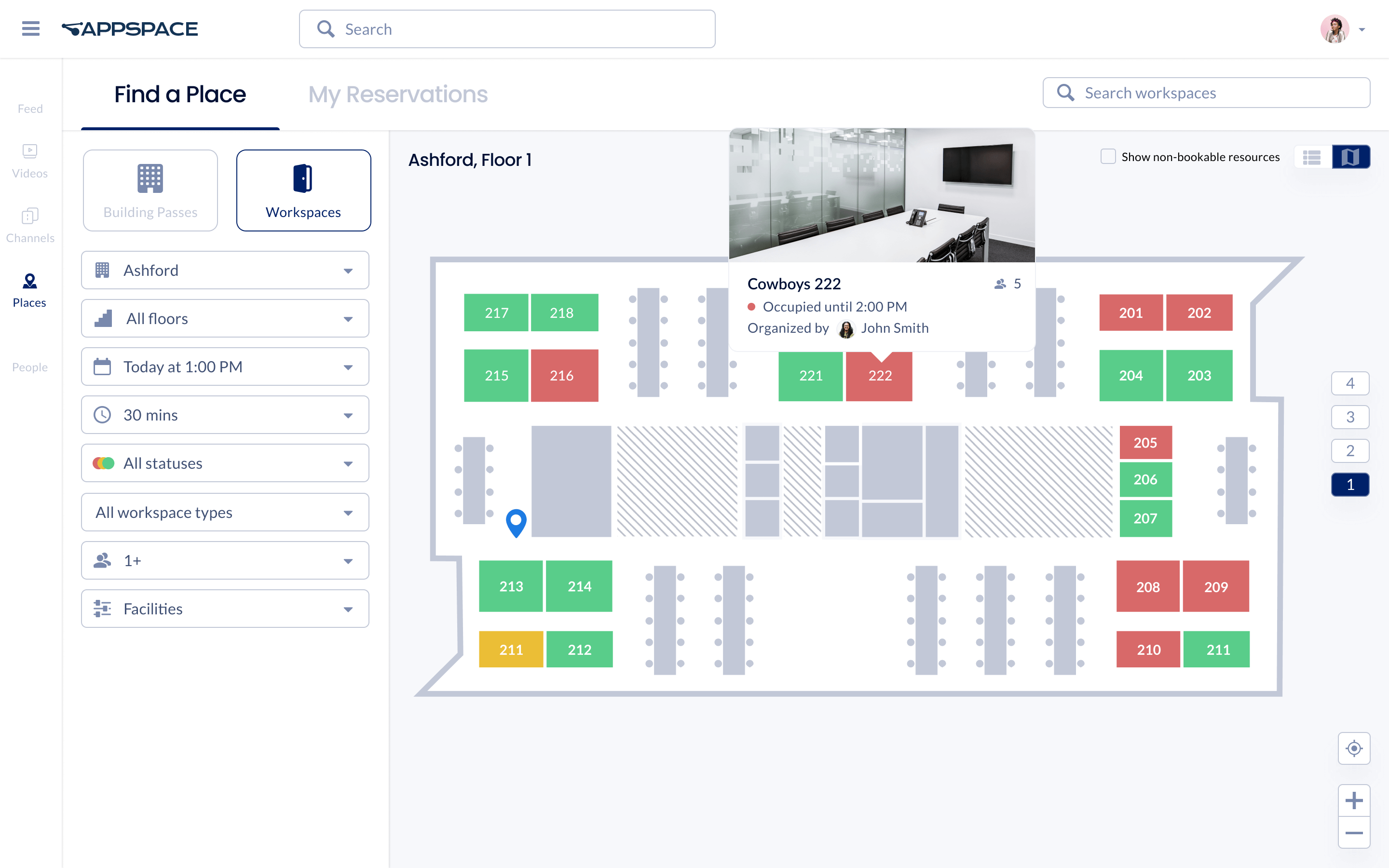Open All workspace types dropdown
The width and height of the screenshot is (1389, 868).
tap(225, 512)
